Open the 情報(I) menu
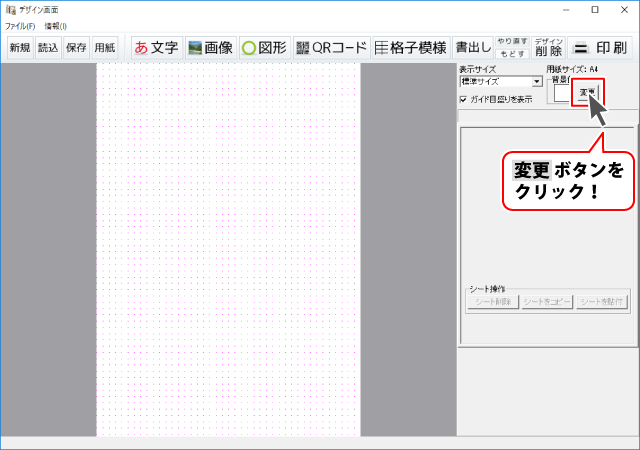 click(x=55, y=25)
